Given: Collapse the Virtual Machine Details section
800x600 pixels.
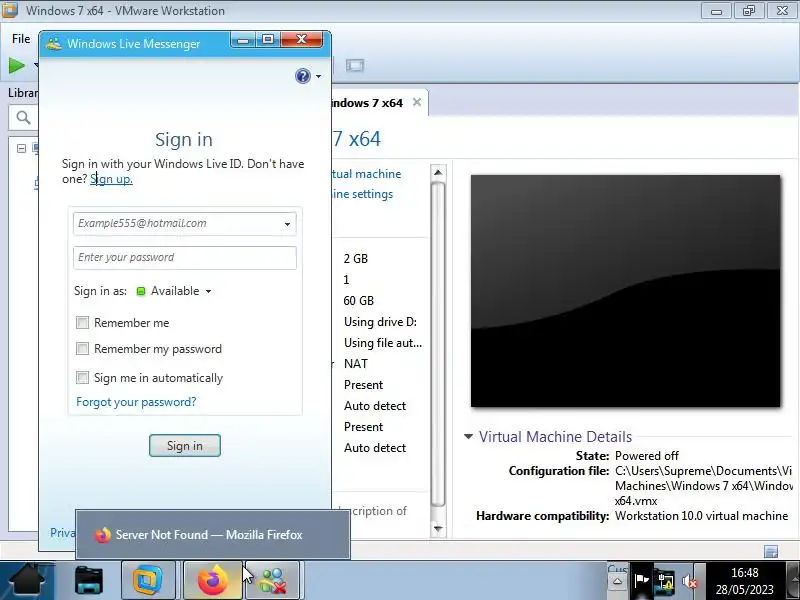Looking at the screenshot, I should pyautogui.click(x=468, y=436).
